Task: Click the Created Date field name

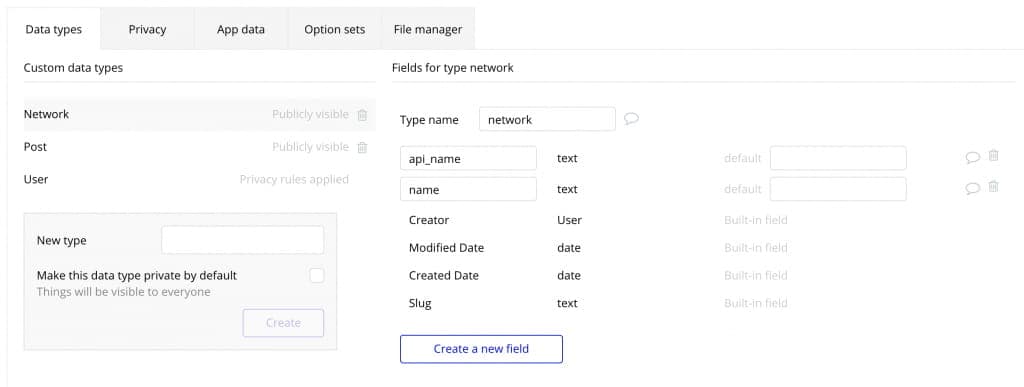Action: pyautogui.click(x=443, y=275)
